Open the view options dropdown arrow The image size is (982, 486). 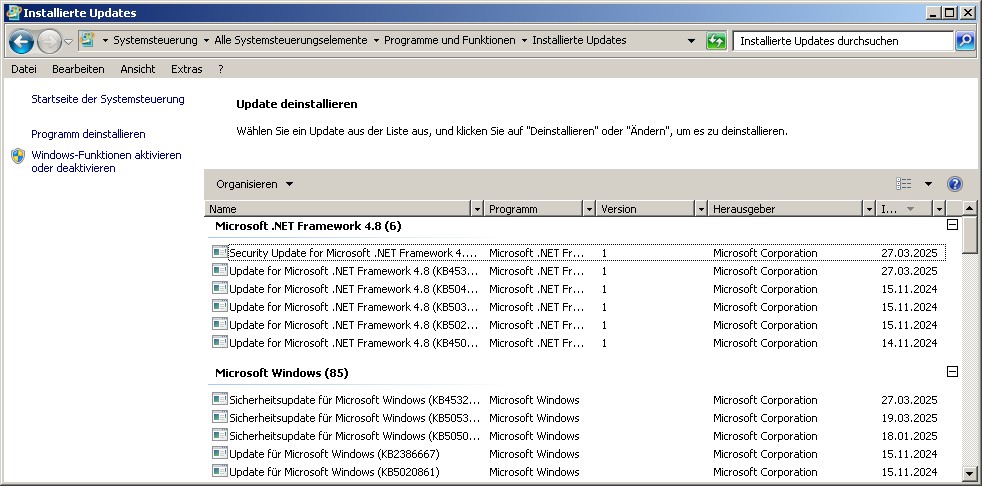coord(928,184)
